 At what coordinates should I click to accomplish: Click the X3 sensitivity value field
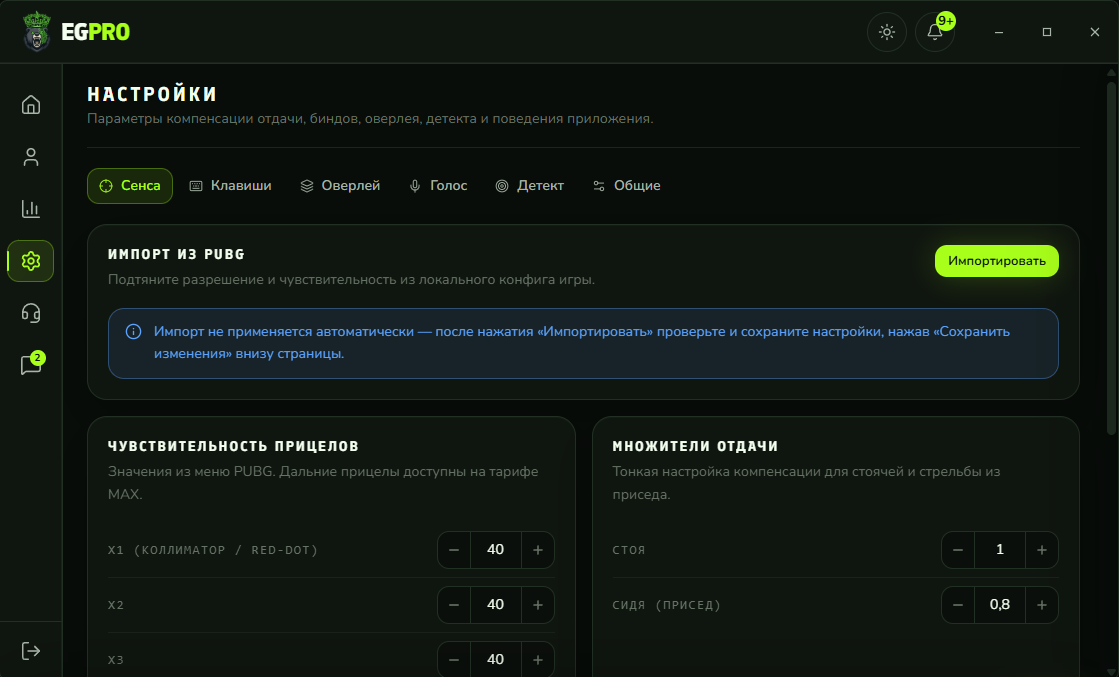[496, 660]
